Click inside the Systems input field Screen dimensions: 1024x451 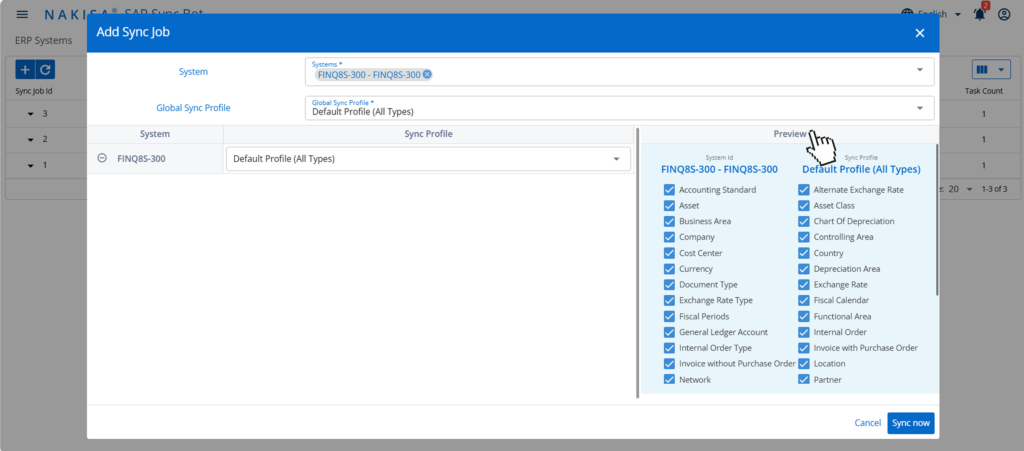619,70
